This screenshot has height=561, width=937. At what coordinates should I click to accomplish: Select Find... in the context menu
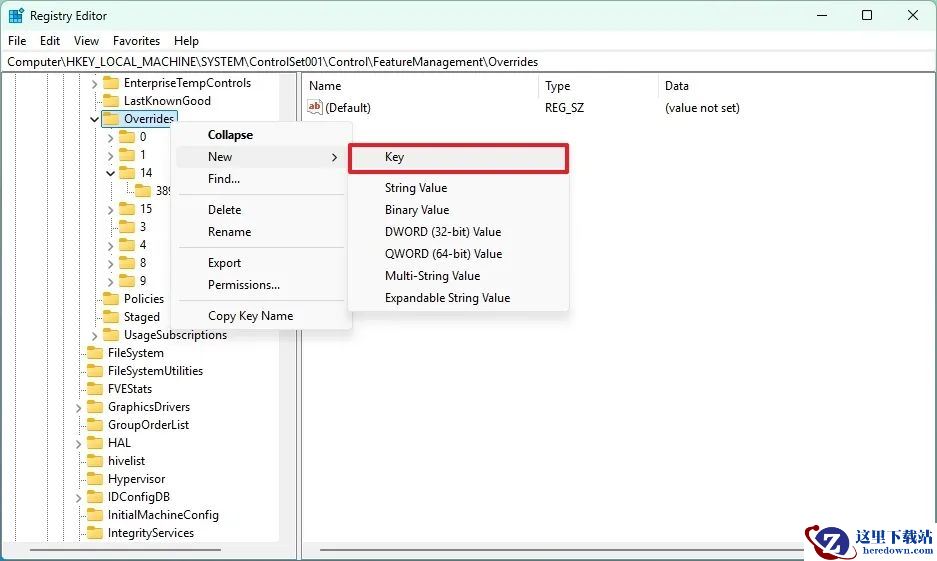pos(261,179)
